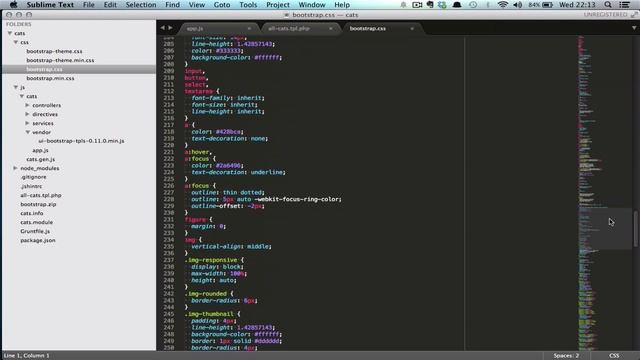Open the Project menu
This screenshot has height=360, width=640.
pos(278,5)
